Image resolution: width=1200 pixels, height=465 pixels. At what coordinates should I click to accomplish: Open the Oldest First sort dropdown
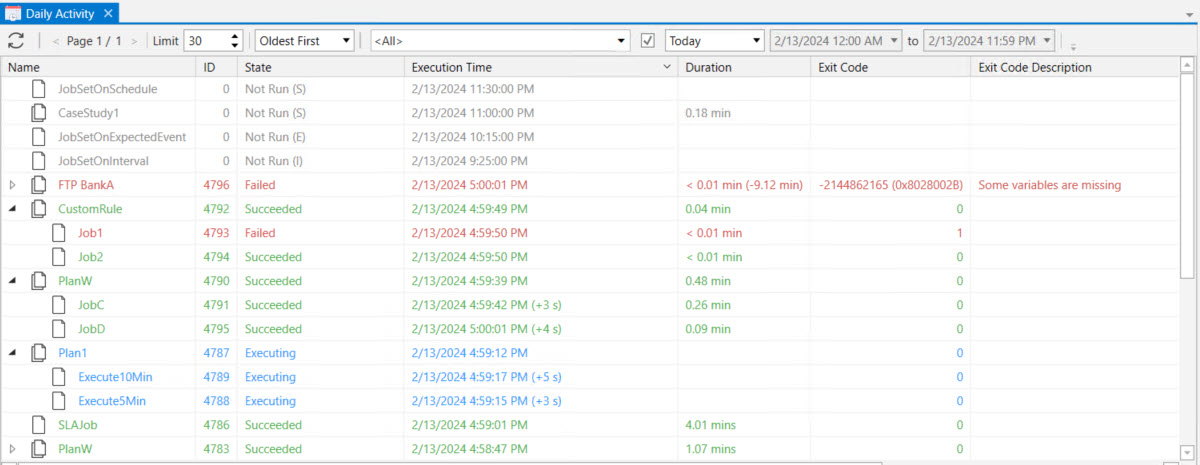coord(304,41)
